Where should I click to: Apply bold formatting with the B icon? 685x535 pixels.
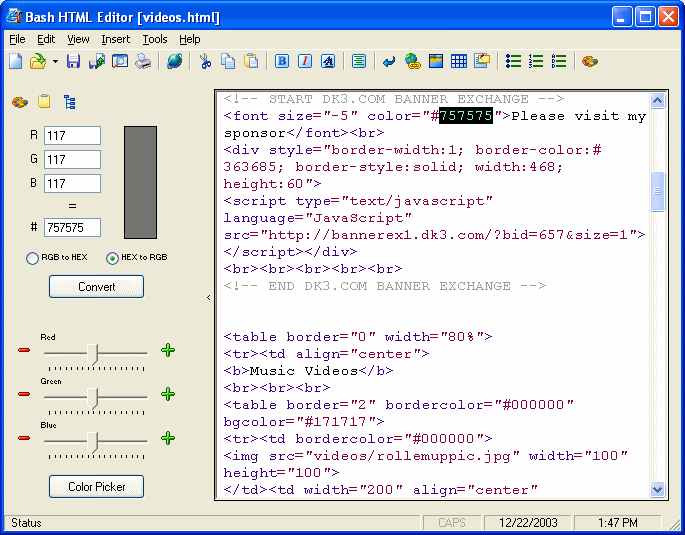[x=282, y=62]
